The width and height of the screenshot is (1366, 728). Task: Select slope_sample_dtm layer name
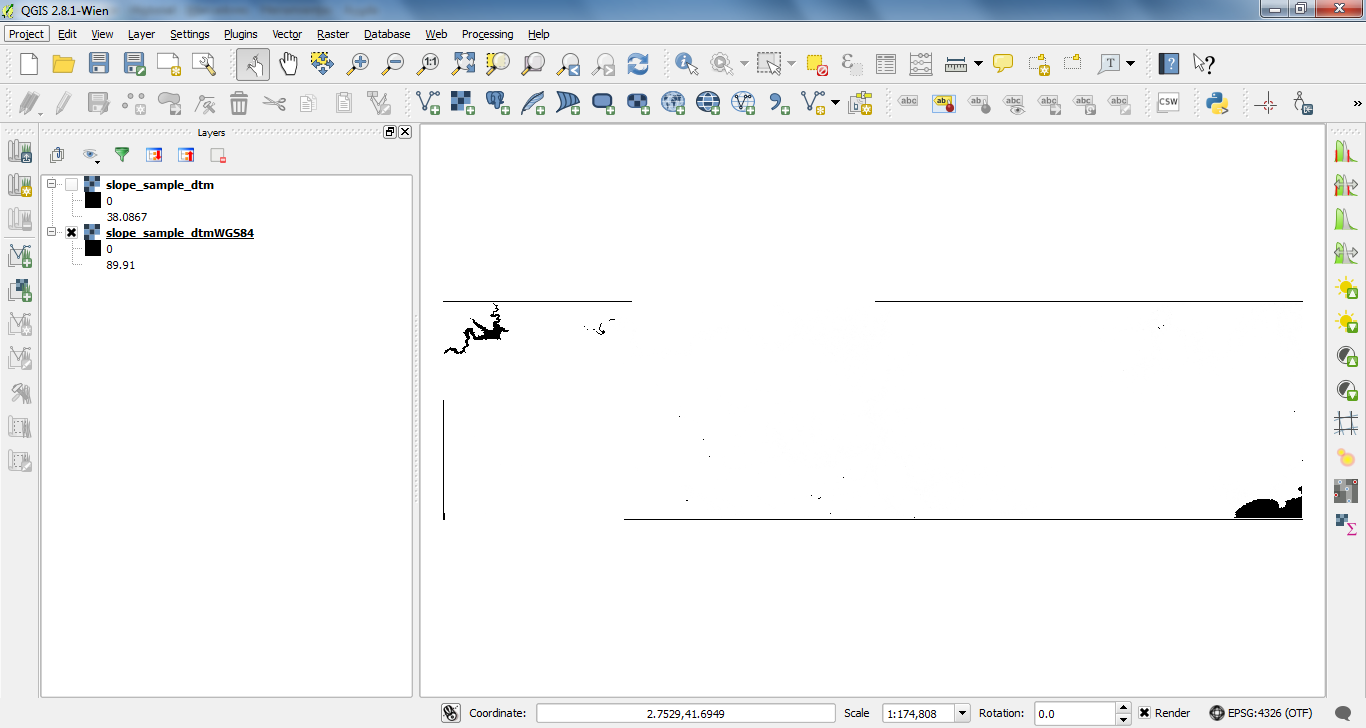(160, 185)
